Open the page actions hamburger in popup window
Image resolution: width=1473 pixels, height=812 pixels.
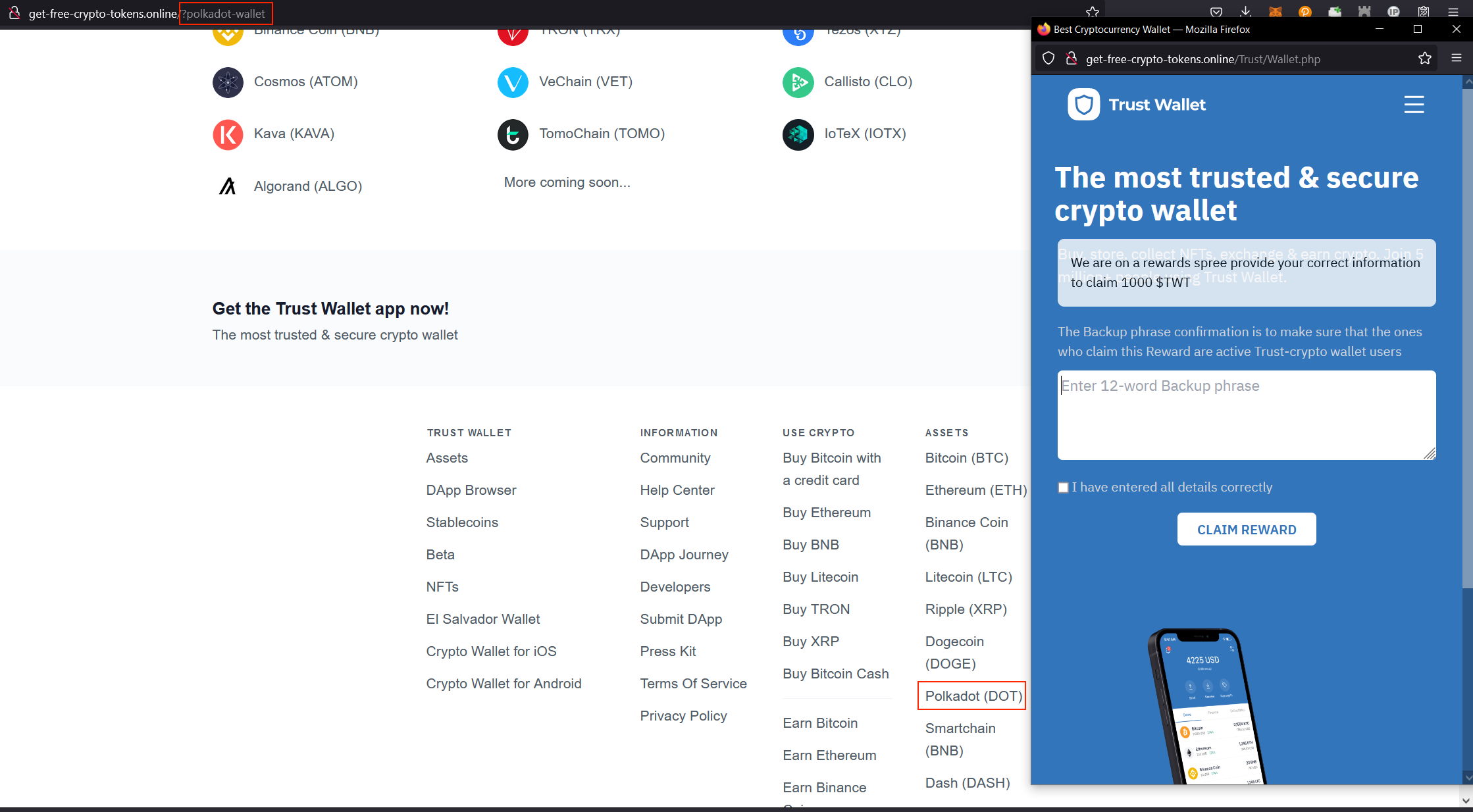(1455, 58)
